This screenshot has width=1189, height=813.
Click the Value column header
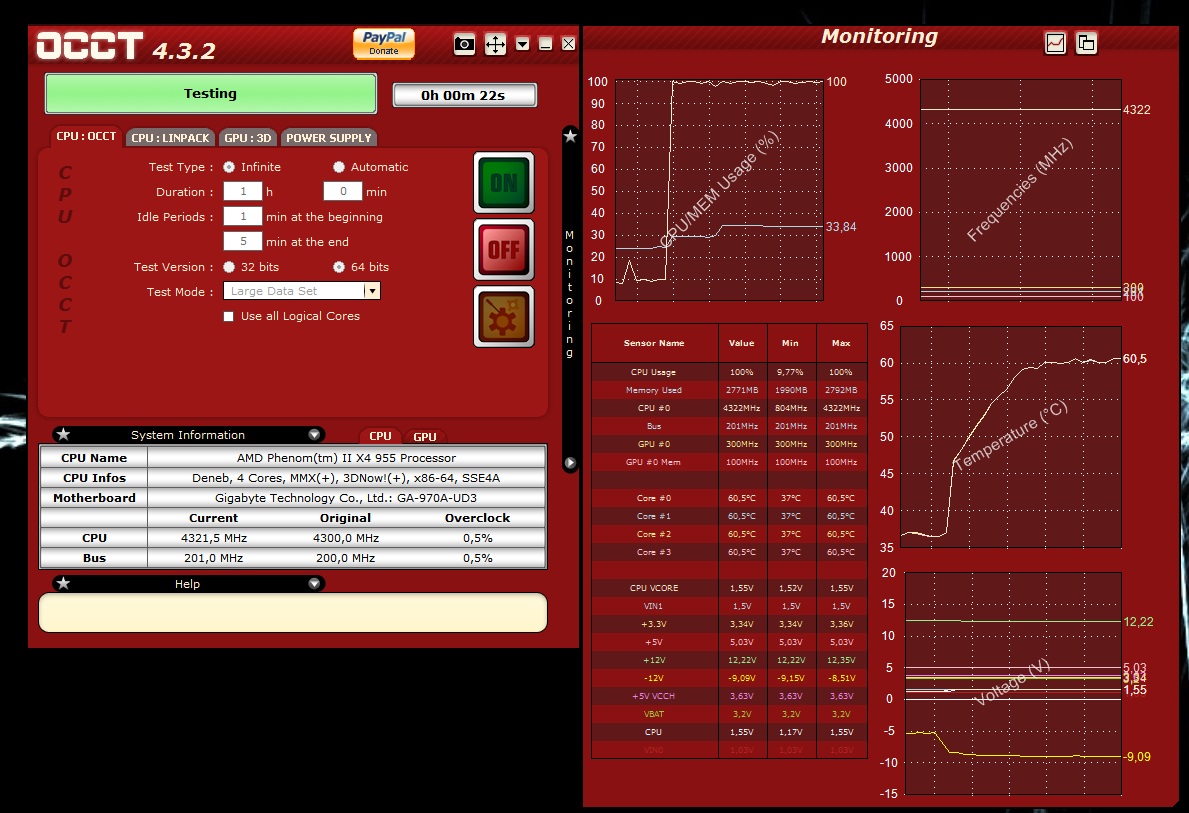pos(742,344)
